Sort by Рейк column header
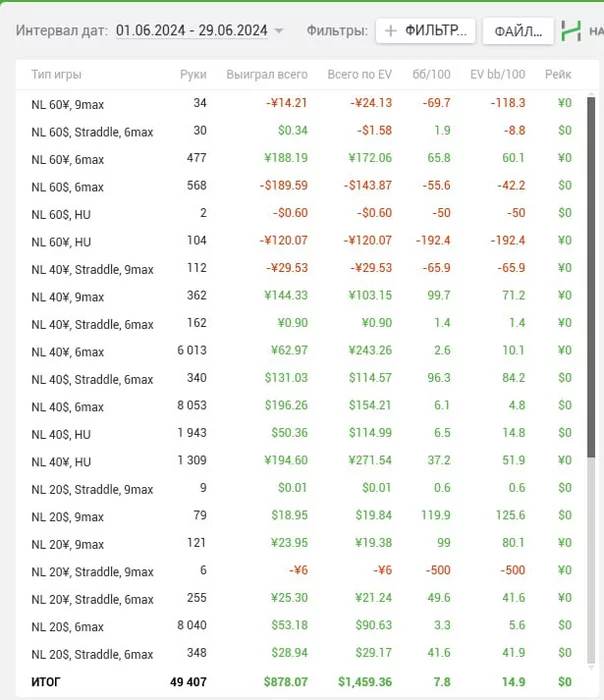 pyautogui.click(x=558, y=74)
